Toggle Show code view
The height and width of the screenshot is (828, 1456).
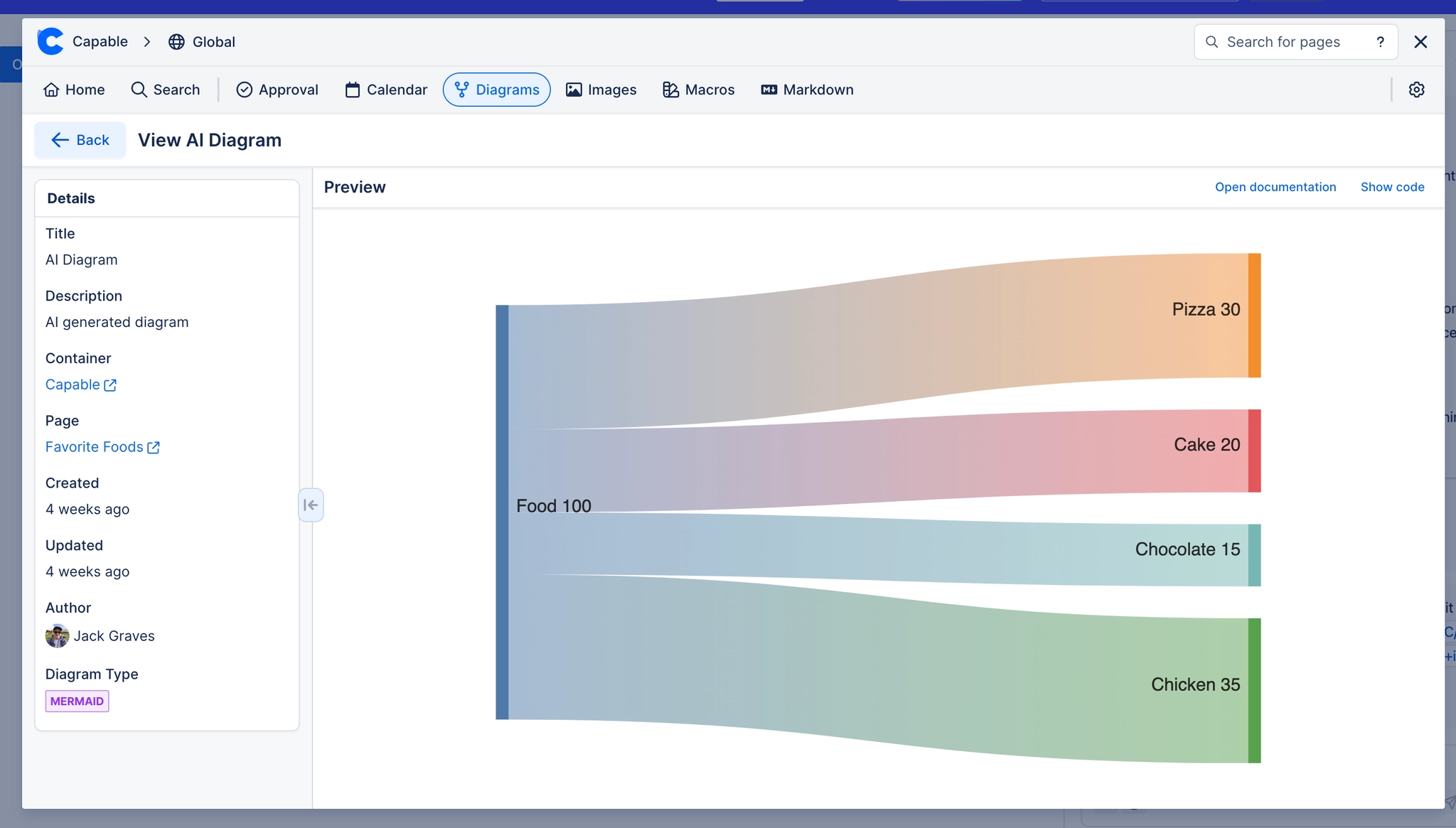click(1392, 187)
